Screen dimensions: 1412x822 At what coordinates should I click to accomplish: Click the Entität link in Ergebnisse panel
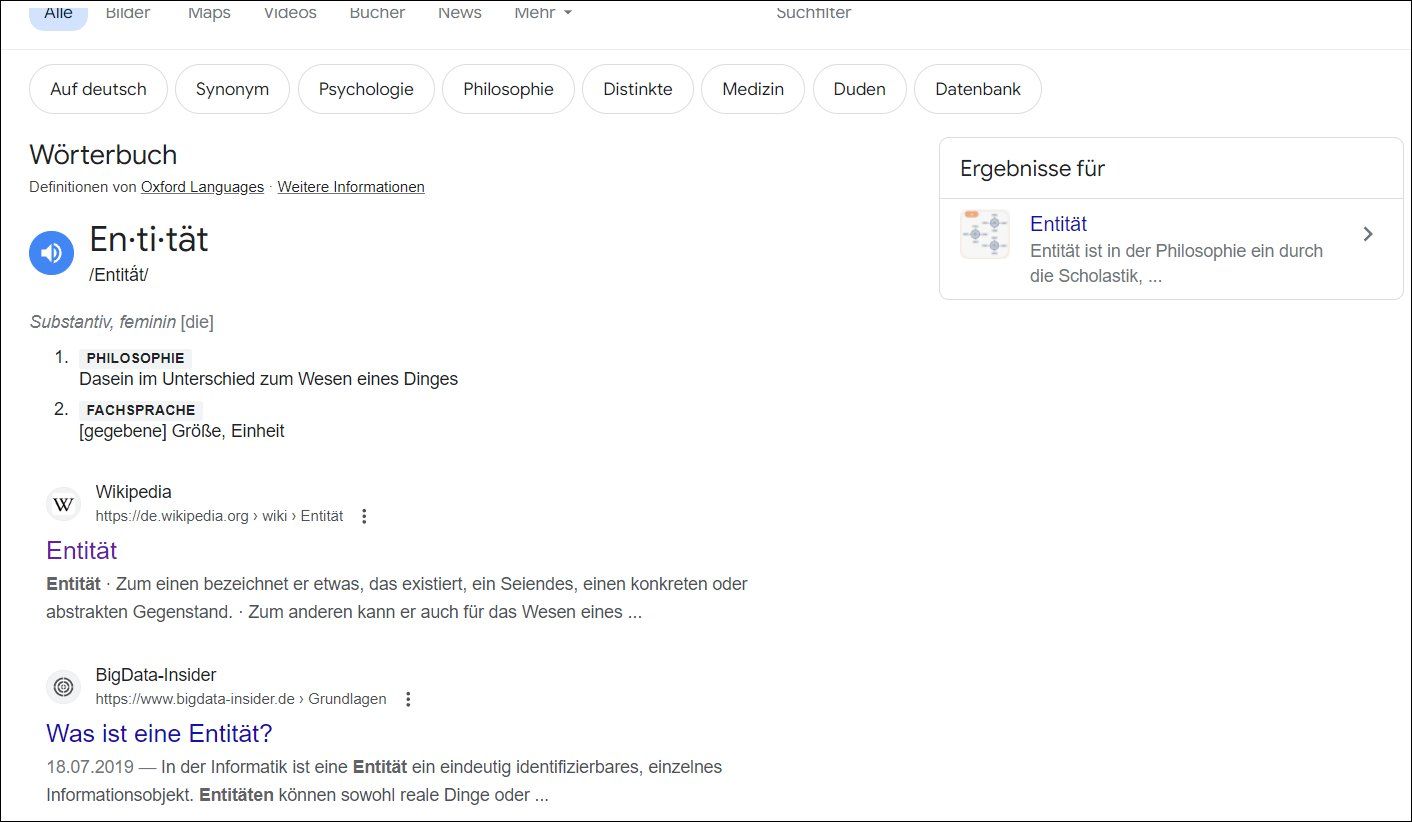[1058, 224]
